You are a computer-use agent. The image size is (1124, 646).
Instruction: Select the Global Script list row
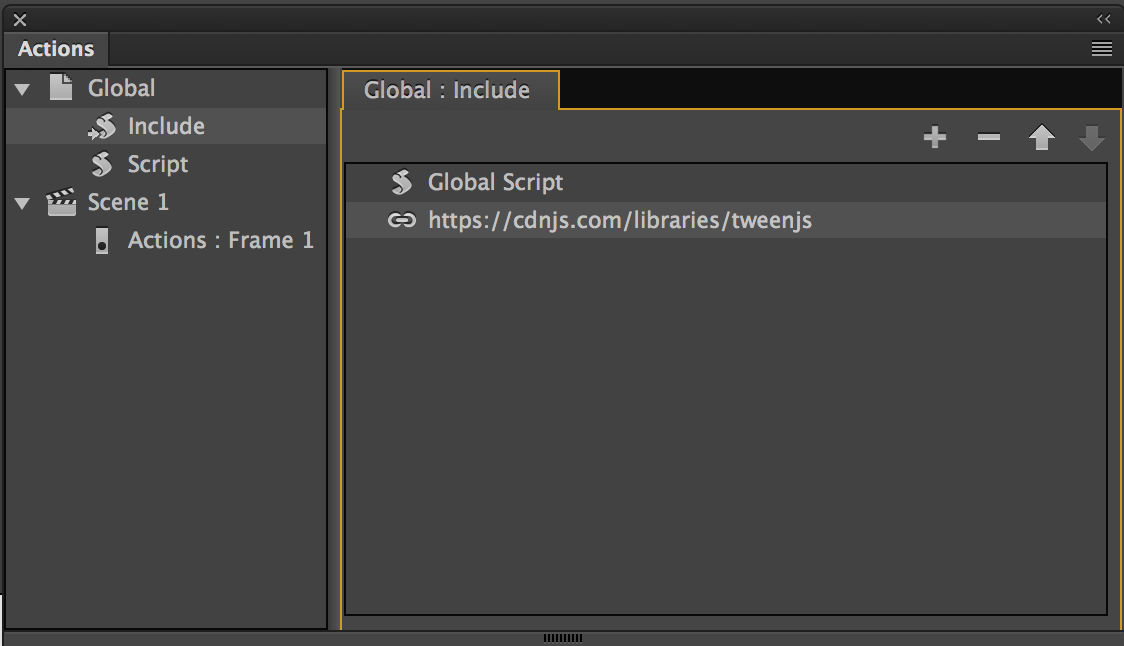click(726, 182)
